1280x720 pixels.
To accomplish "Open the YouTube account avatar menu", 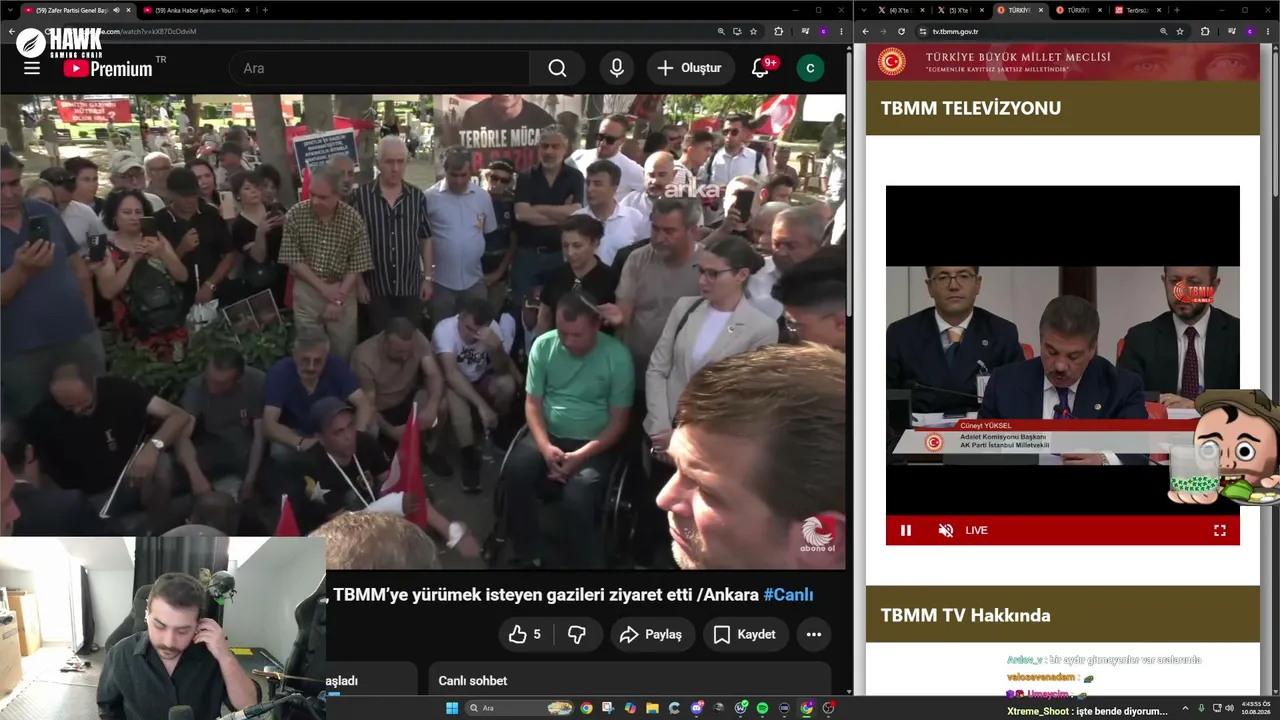I will [810, 68].
